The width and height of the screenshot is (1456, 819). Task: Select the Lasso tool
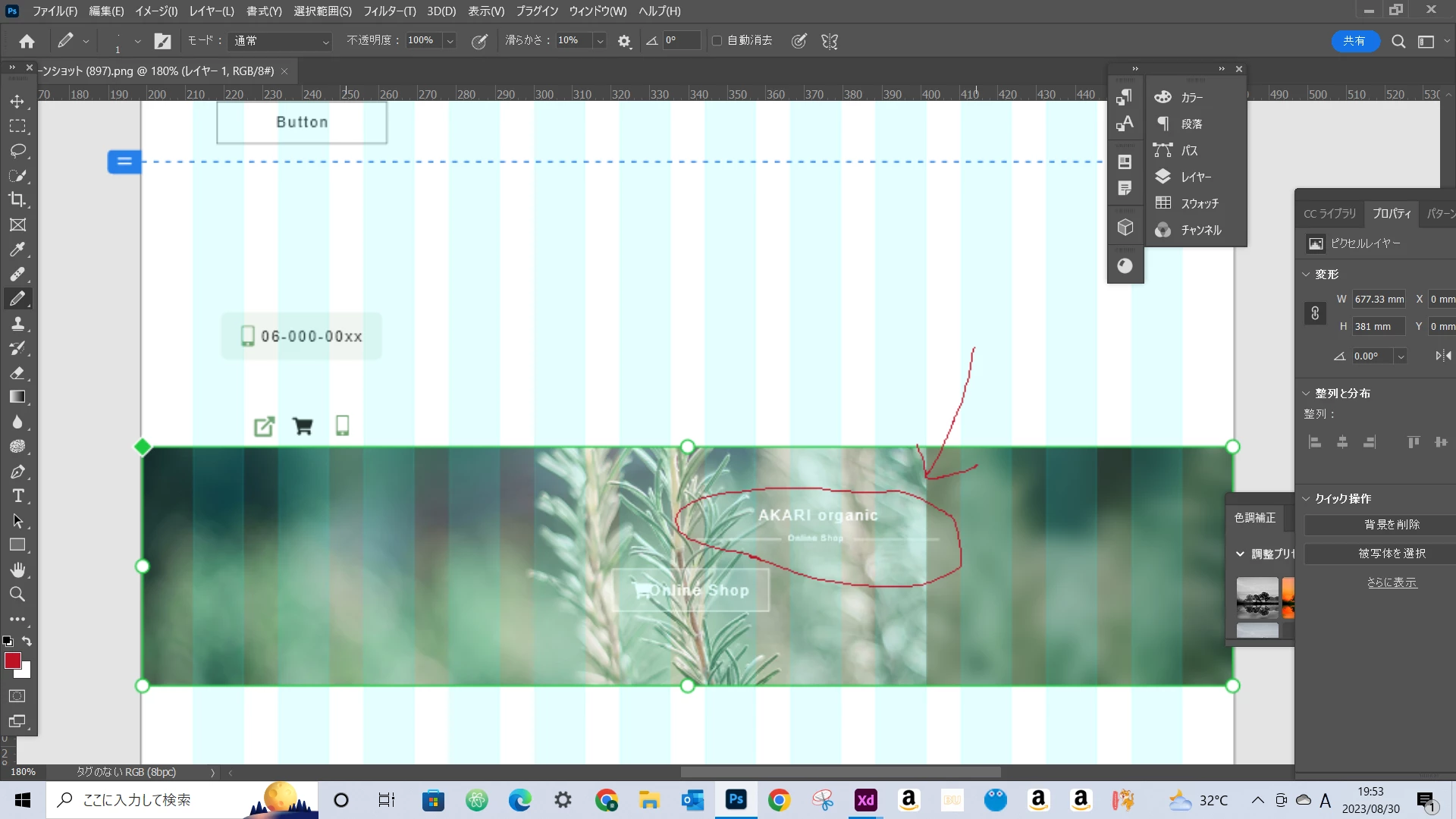[17, 150]
